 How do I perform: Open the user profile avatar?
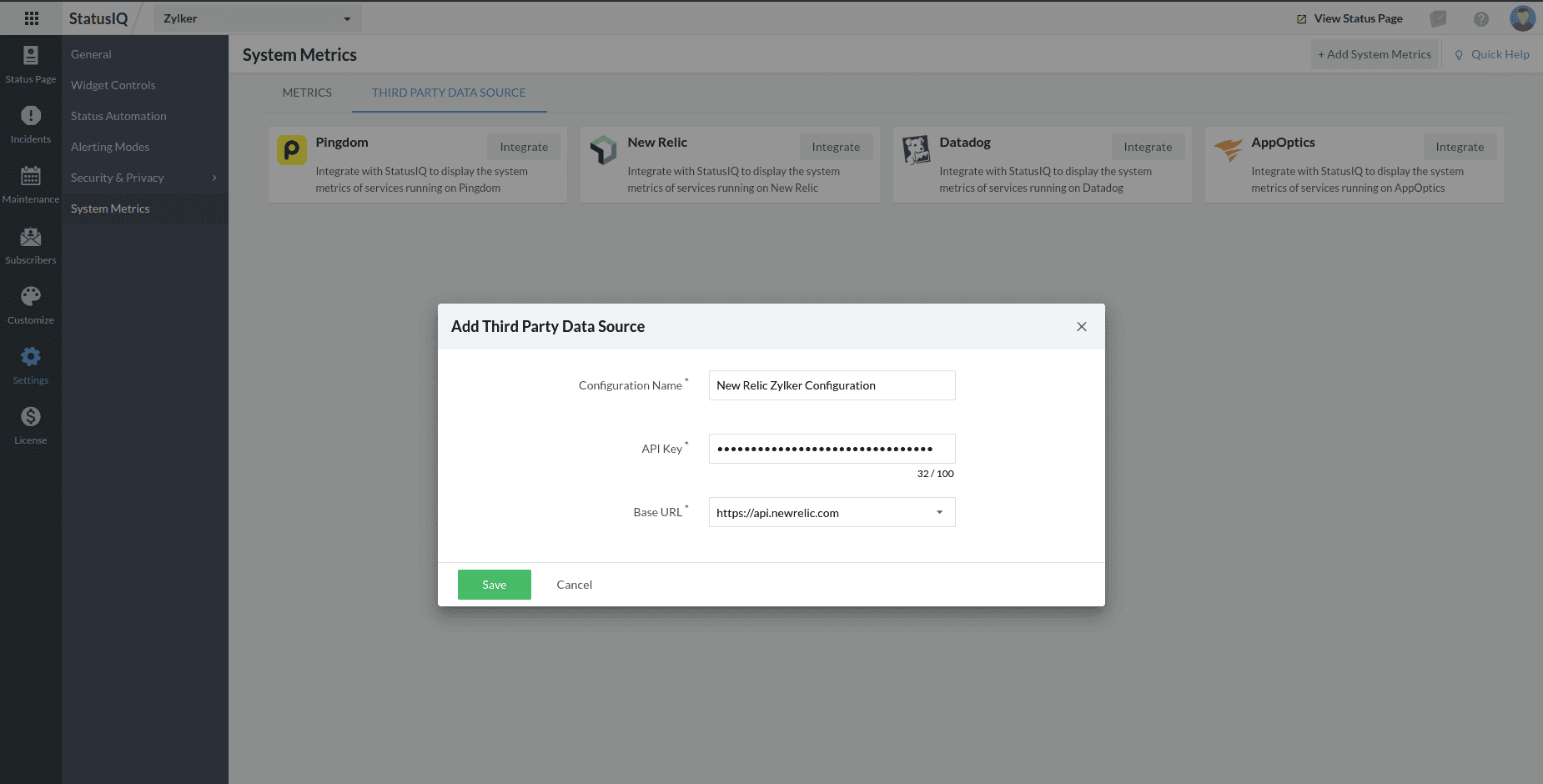point(1522,18)
